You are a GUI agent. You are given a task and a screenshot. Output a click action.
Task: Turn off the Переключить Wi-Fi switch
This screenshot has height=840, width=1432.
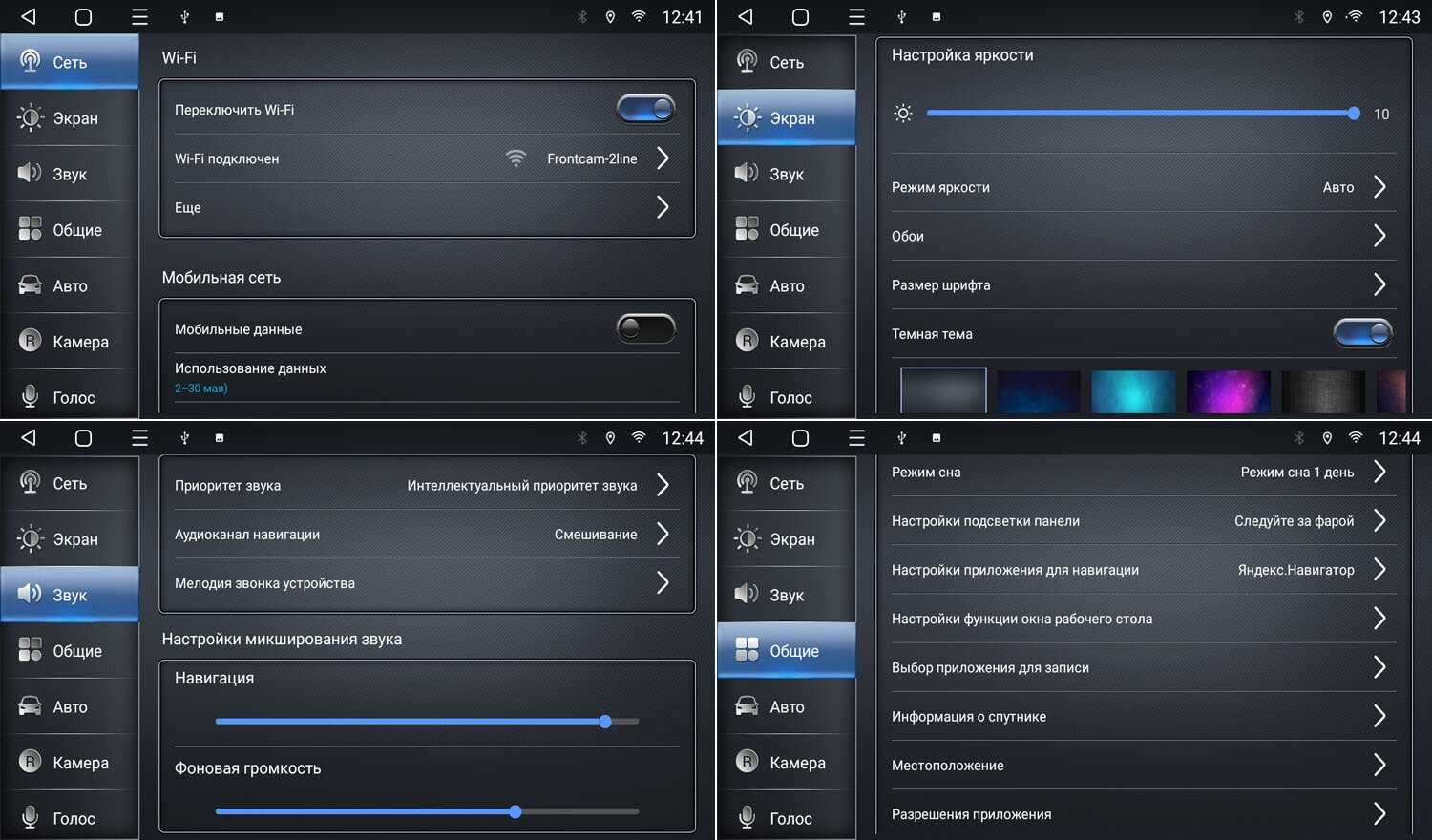tap(646, 110)
